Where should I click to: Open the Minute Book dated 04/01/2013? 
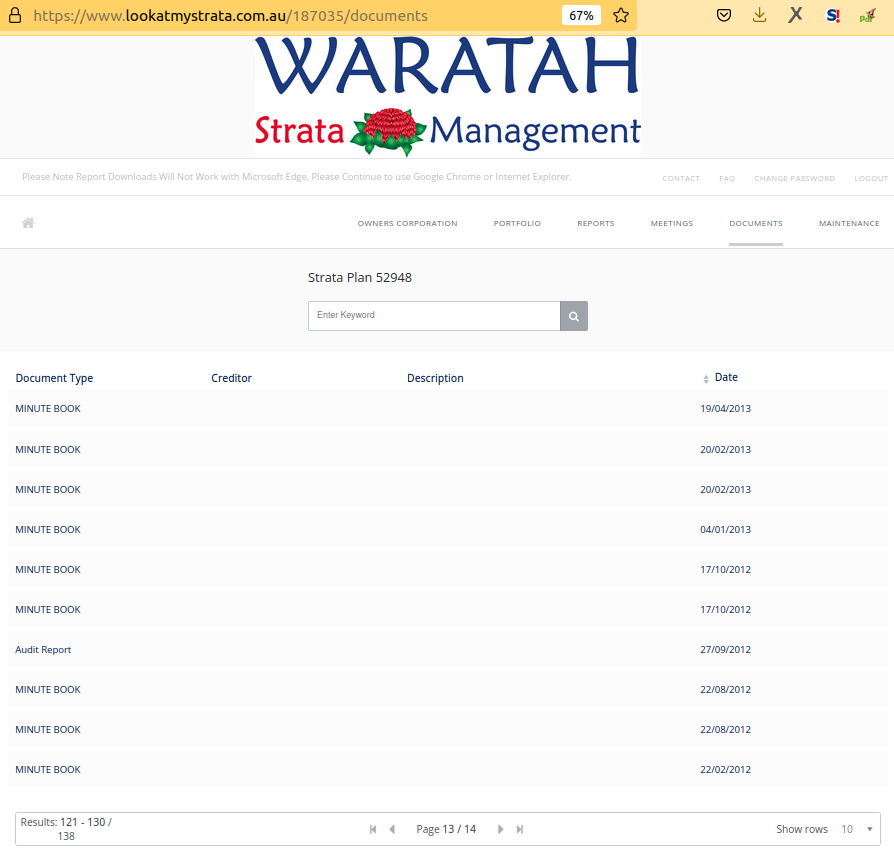pyautogui.click(x=447, y=530)
